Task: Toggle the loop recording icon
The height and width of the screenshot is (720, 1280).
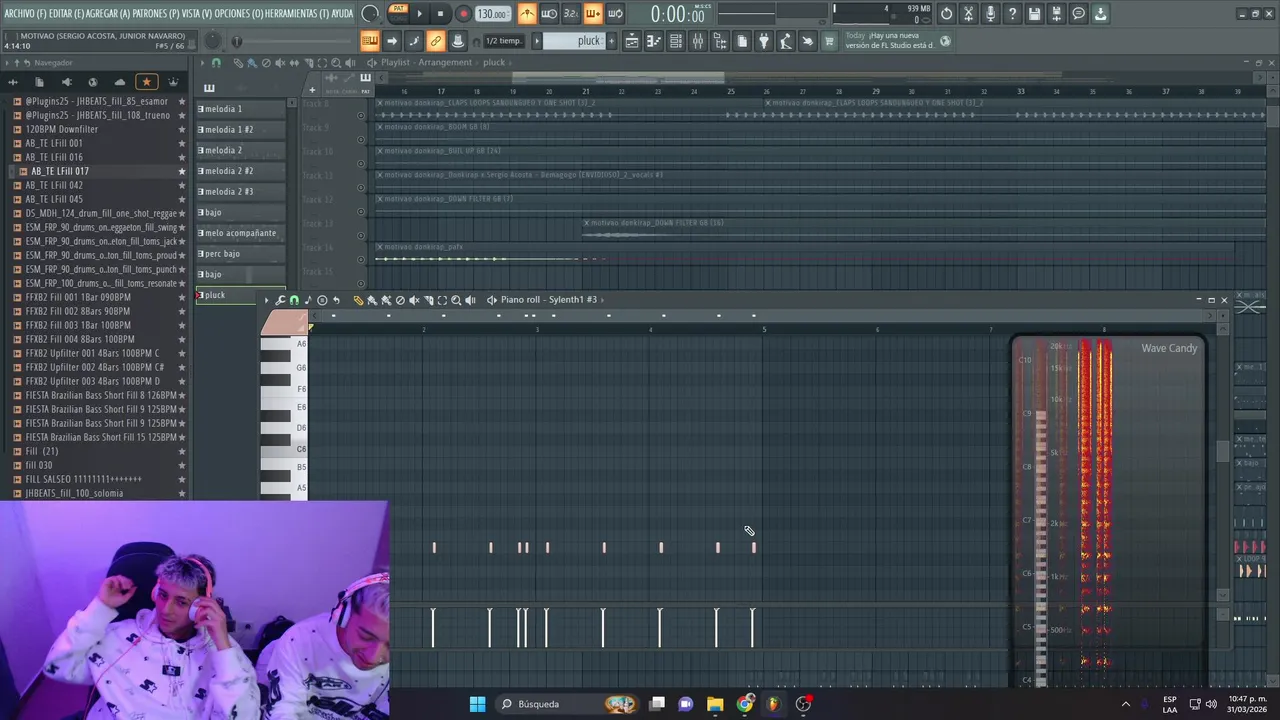Action: pos(615,14)
